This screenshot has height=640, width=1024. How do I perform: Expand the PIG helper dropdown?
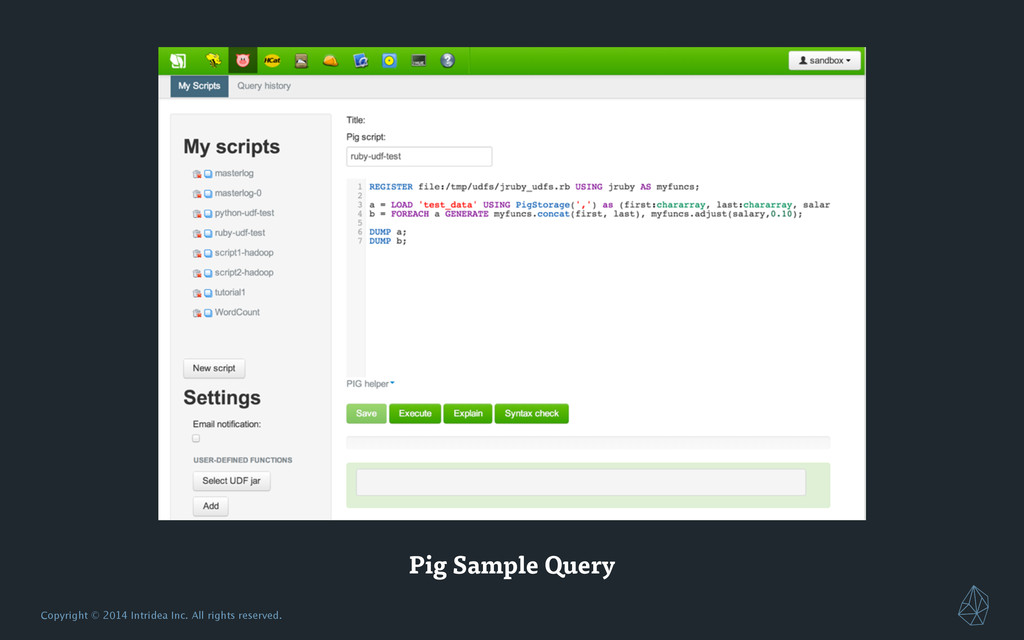[370, 384]
